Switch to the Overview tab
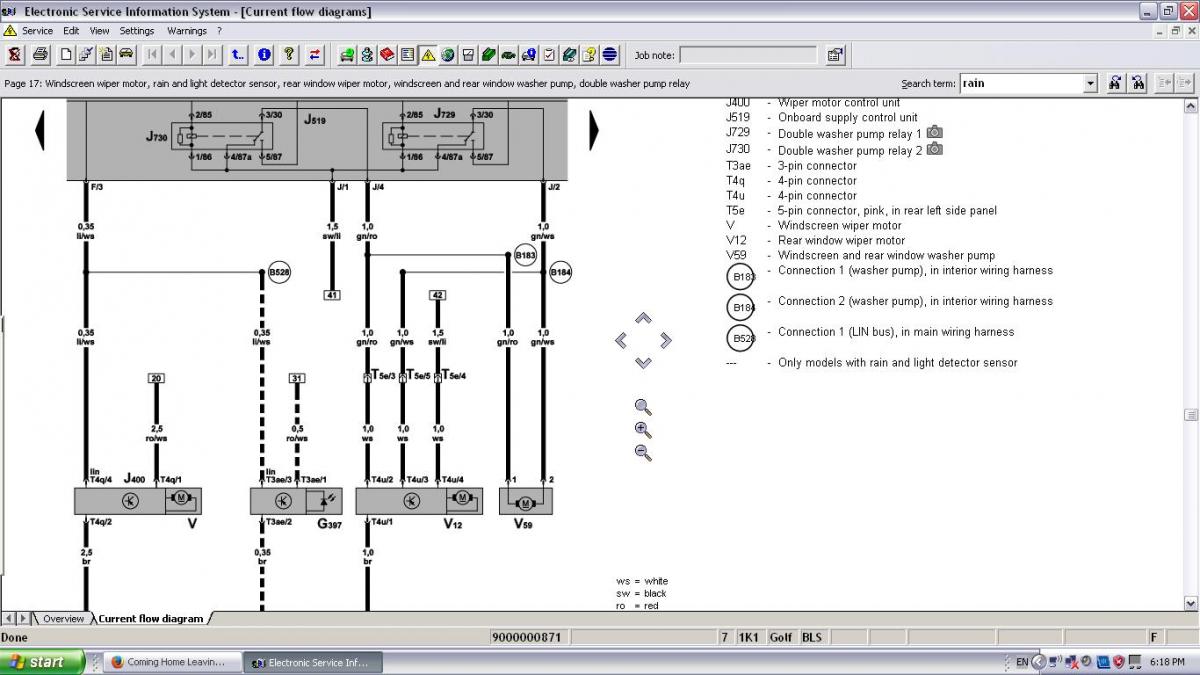 coord(63,619)
